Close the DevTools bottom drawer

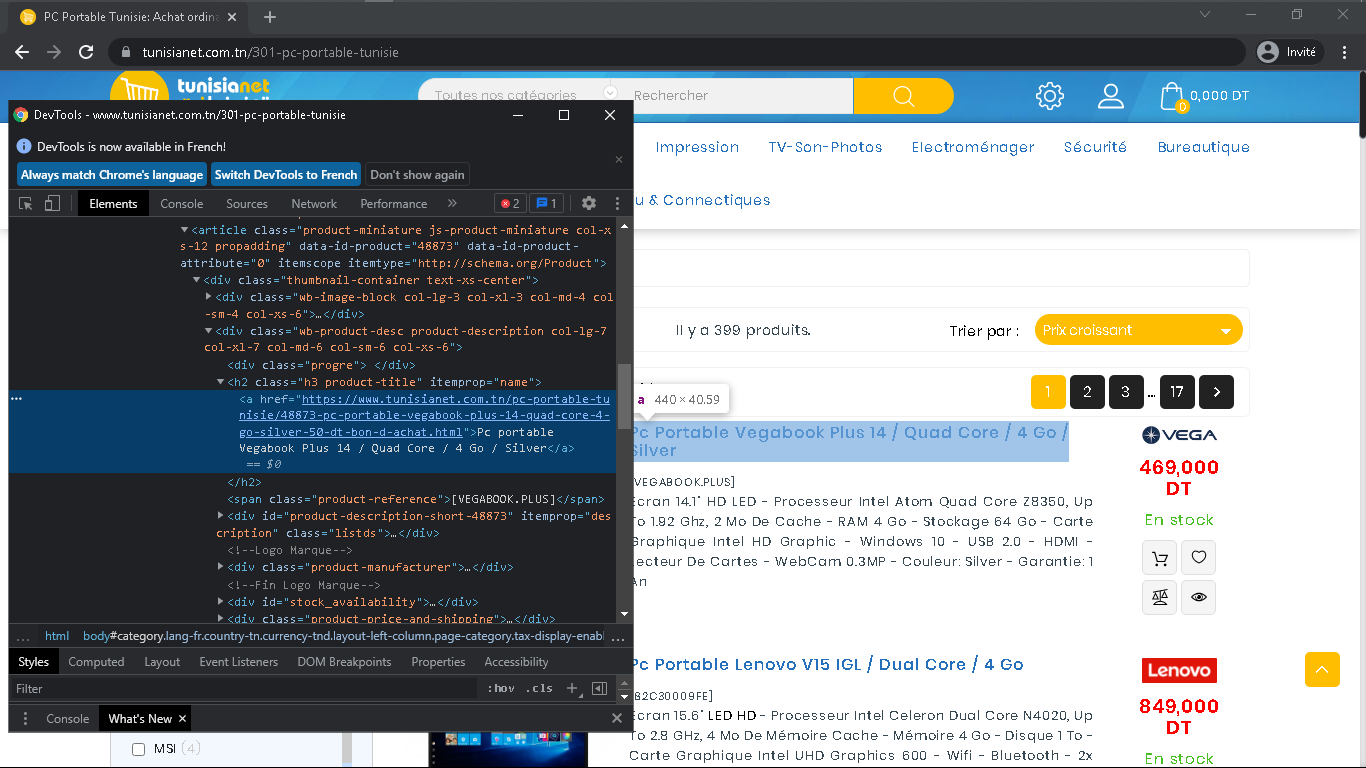point(617,718)
